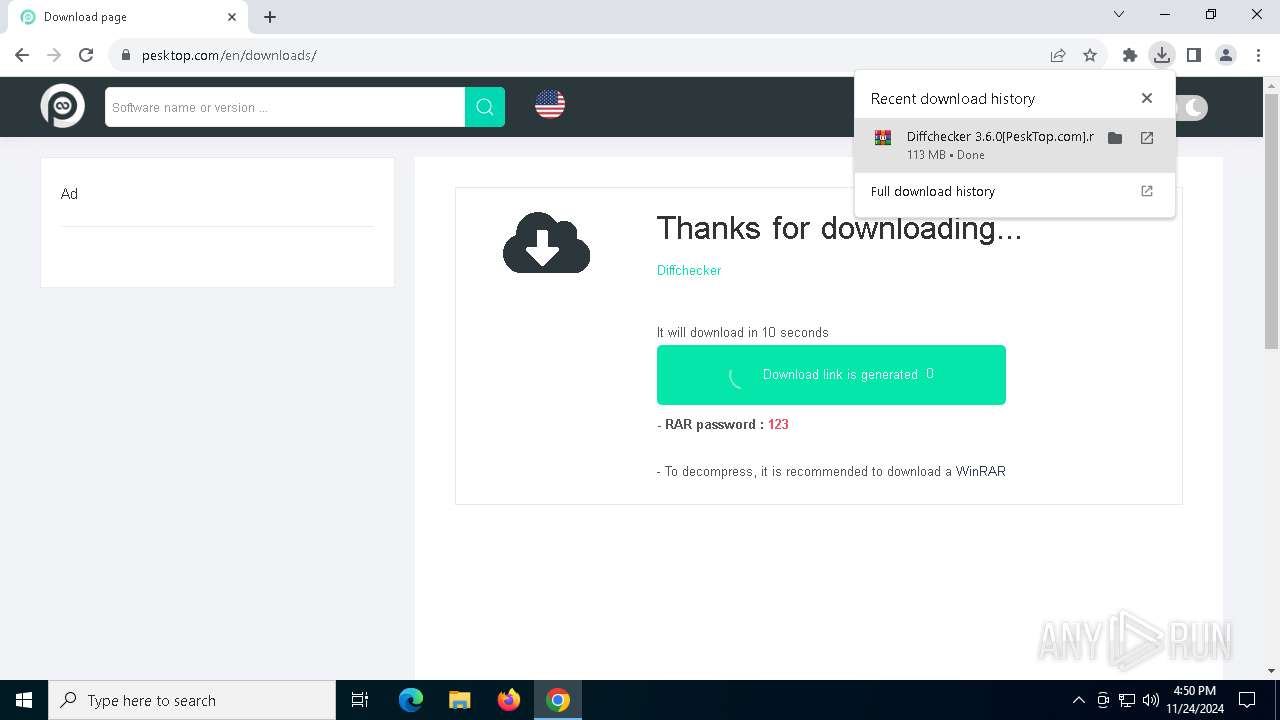The image size is (1280, 720).
Task: Launch Microsoft Edge from the taskbar
Action: point(411,700)
